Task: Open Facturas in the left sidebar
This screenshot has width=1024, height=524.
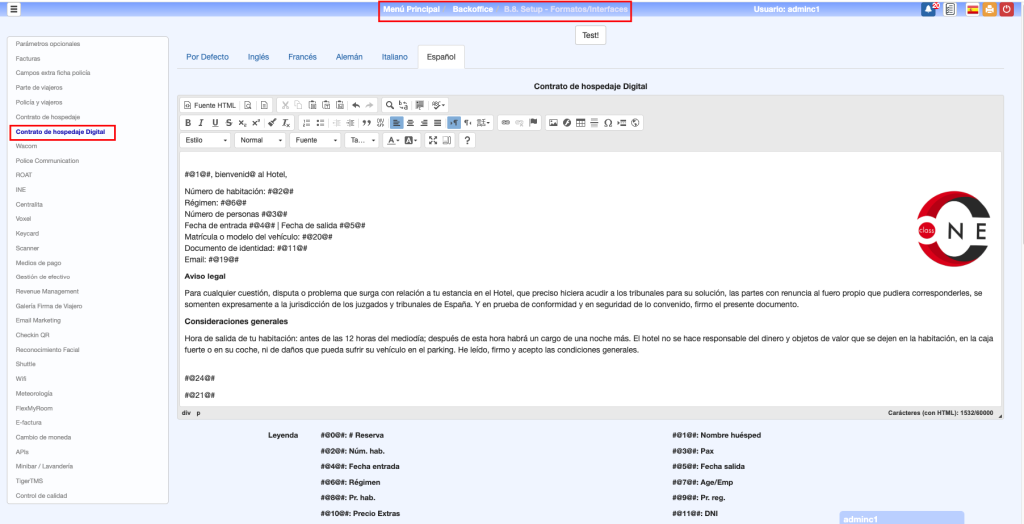Action: tap(28, 59)
